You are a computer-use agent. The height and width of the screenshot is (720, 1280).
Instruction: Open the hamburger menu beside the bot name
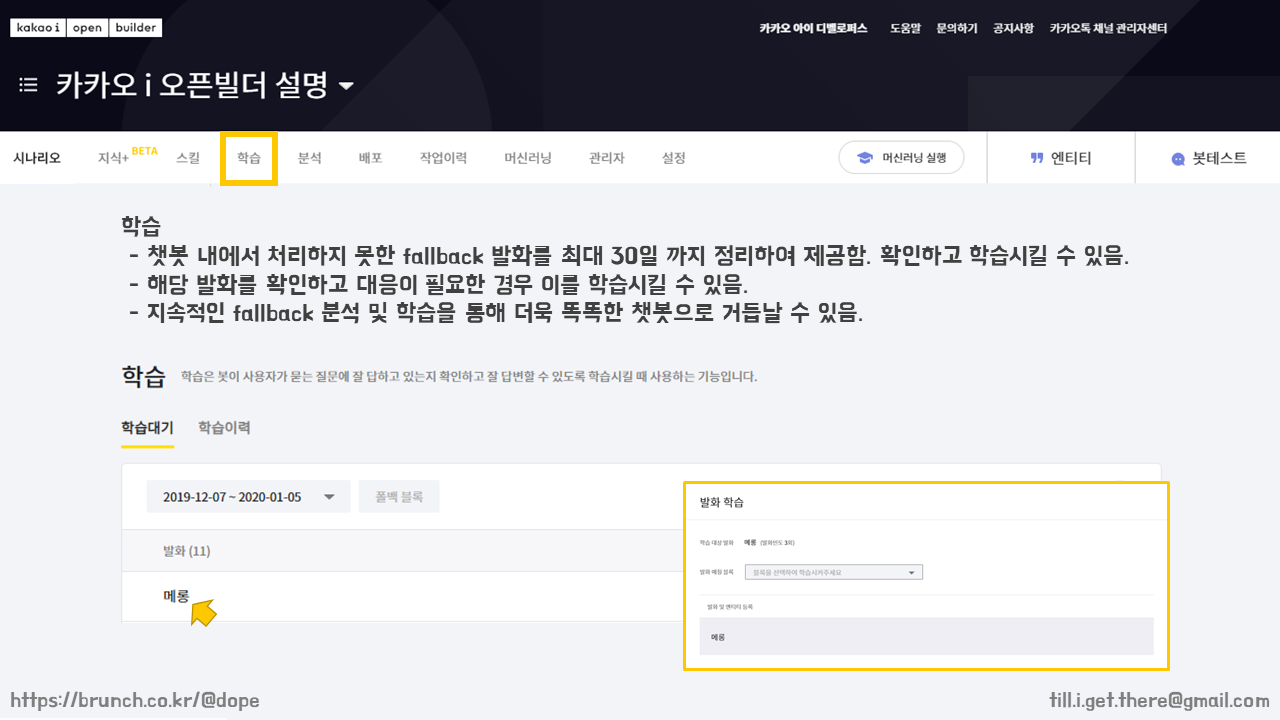[28, 85]
